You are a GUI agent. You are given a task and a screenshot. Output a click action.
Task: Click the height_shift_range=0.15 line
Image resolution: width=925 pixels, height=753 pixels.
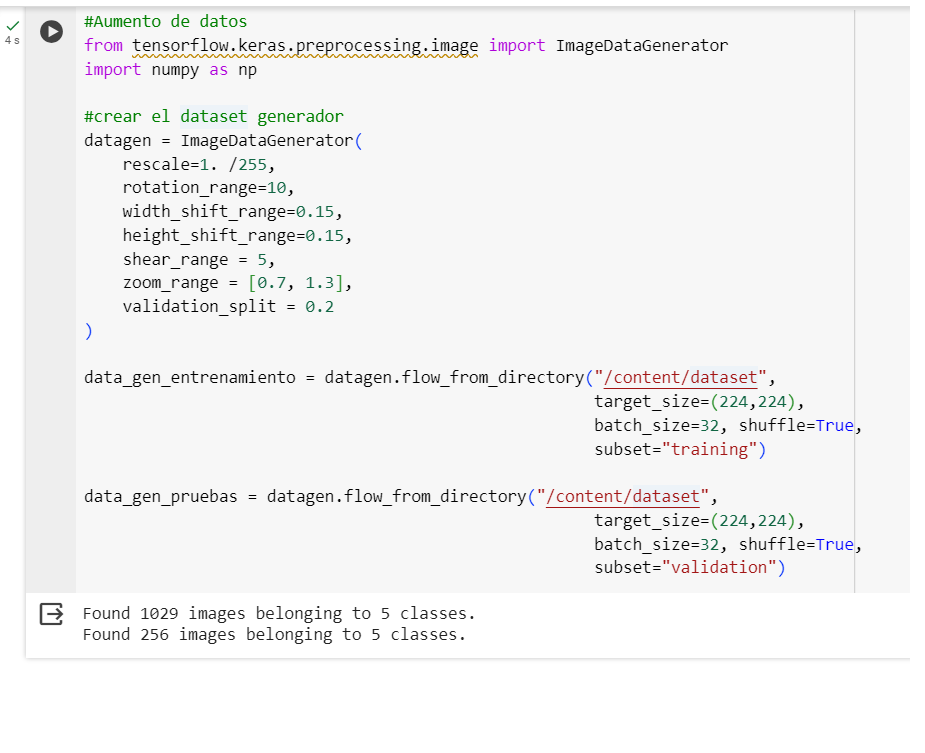[237, 235]
